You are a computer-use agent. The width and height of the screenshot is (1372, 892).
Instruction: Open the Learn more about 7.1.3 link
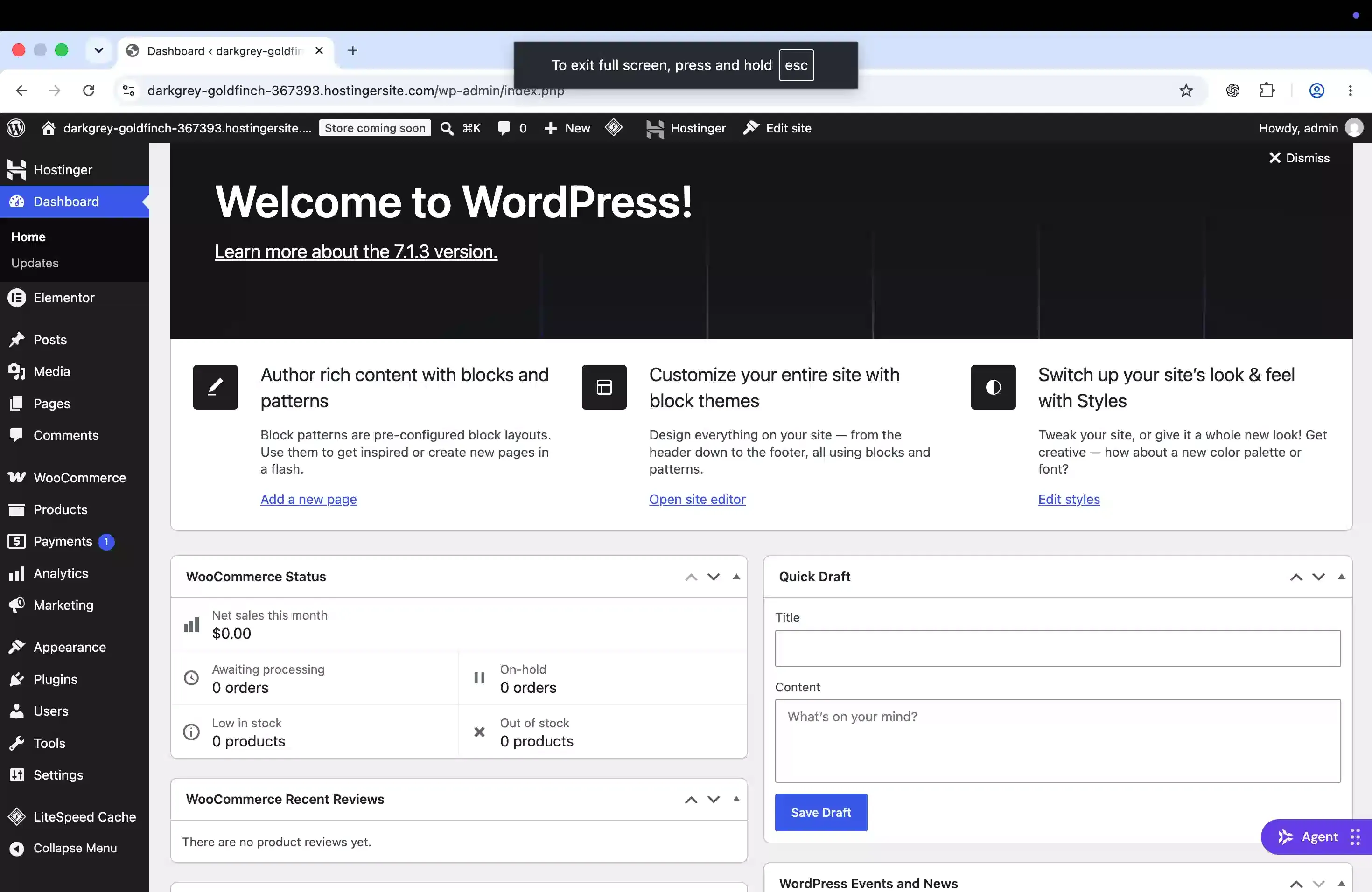356,251
